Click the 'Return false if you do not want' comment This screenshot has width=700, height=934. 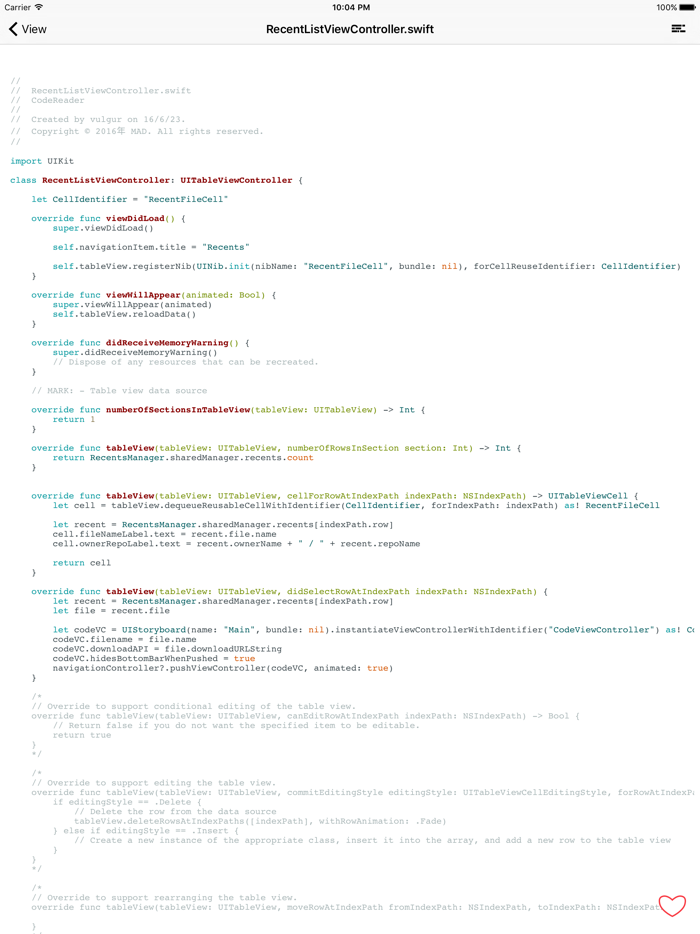point(236,726)
